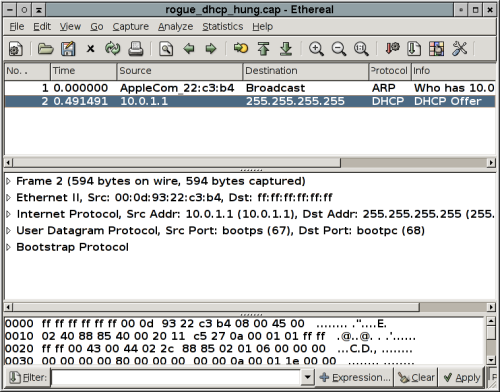The height and width of the screenshot is (392, 500).
Task: Click AppleCom_22:c3:b4 source cell
Action: [x=177, y=88]
